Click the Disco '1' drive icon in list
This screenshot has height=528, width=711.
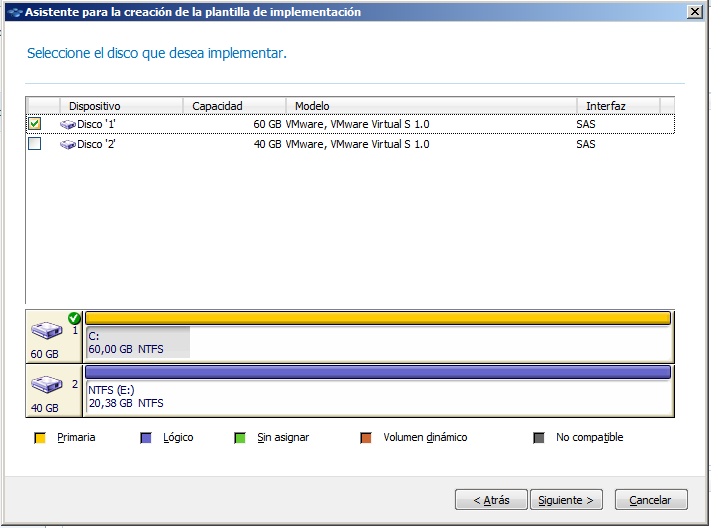[68, 124]
